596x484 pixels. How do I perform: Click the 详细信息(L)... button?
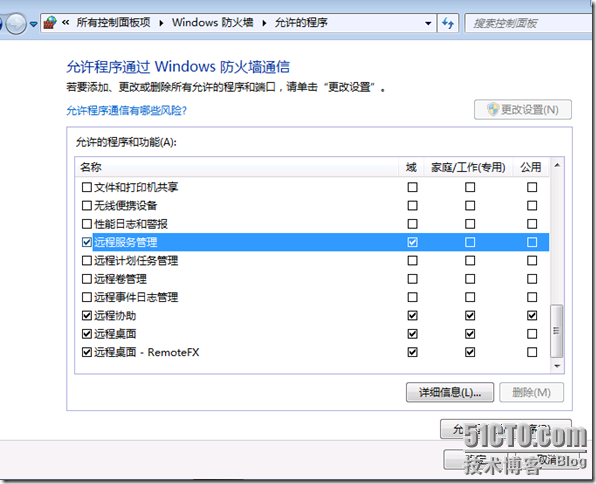pyautogui.click(x=450, y=392)
